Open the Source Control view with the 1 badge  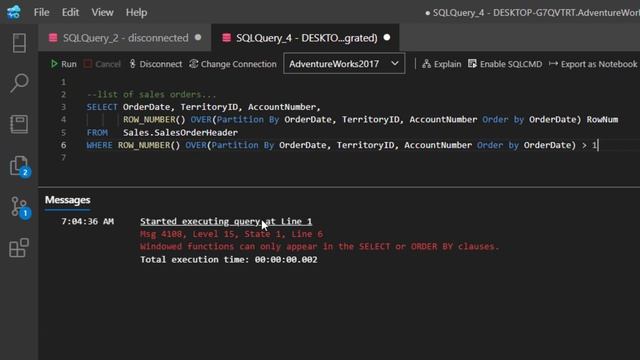(x=20, y=207)
